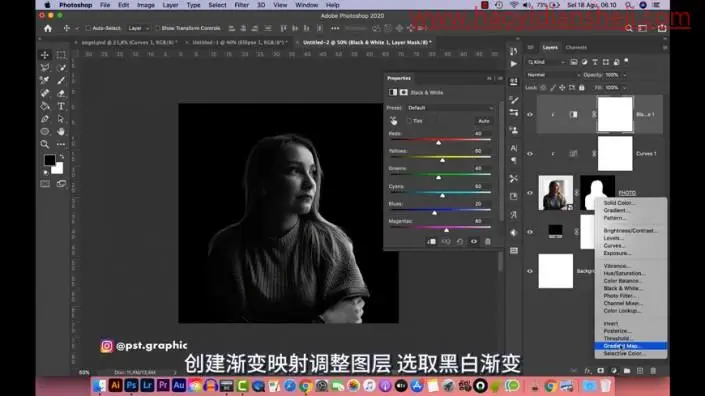Select the Path Selection arrow tool
Screen dimensions: 705x396
point(61,119)
